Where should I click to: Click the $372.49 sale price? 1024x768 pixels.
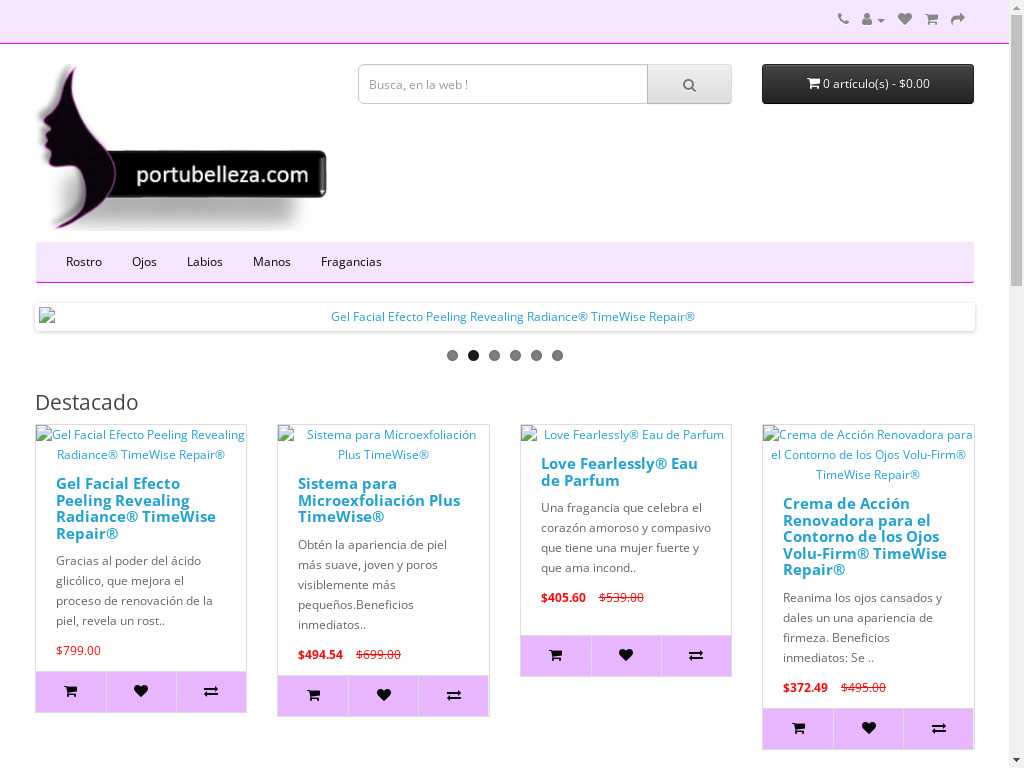[x=805, y=688]
